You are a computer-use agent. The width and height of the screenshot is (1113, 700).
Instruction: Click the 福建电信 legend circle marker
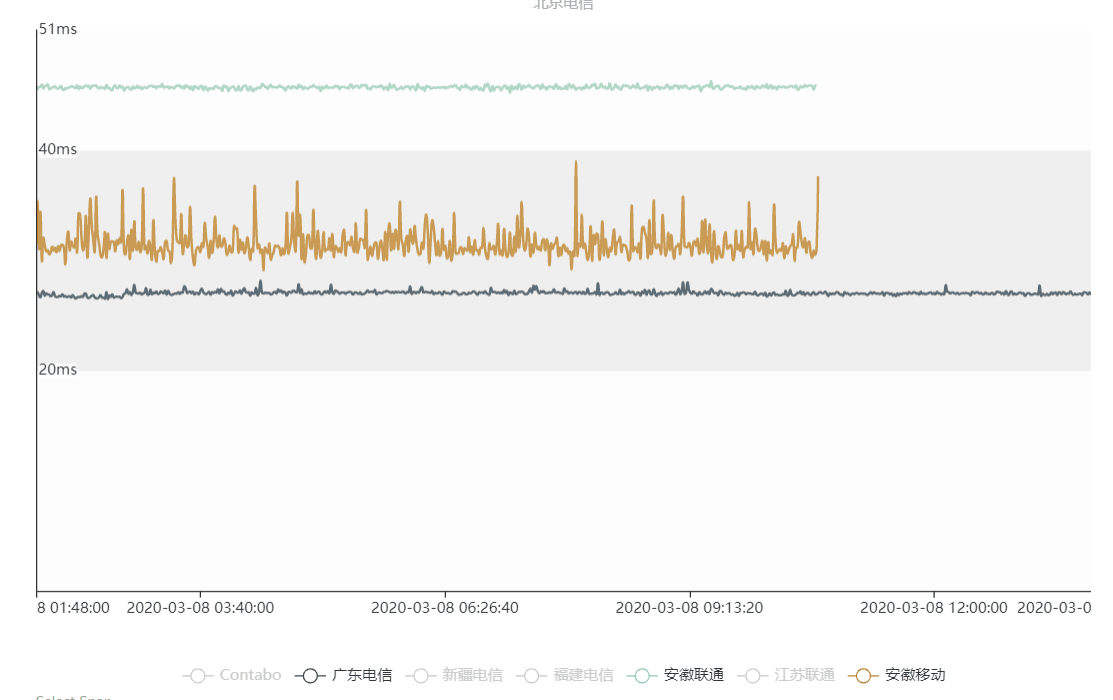532,676
